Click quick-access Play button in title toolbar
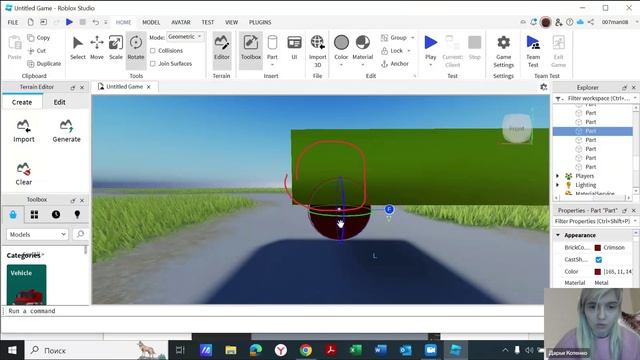640x360 pixels. (x=69, y=22)
